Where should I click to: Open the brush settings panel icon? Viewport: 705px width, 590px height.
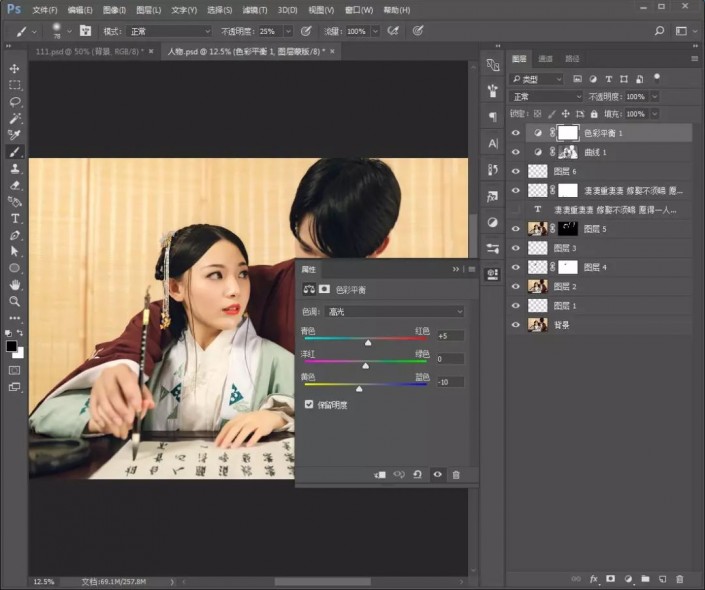pyautogui.click(x=85, y=31)
